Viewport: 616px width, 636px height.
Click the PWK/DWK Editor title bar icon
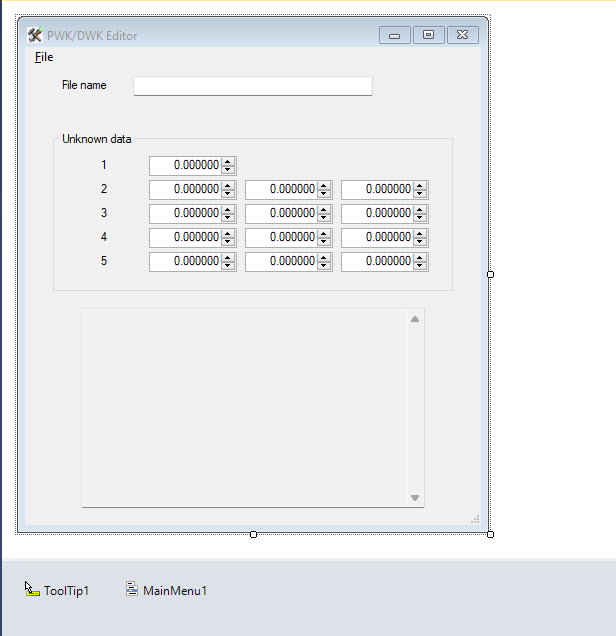click(x=35, y=35)
